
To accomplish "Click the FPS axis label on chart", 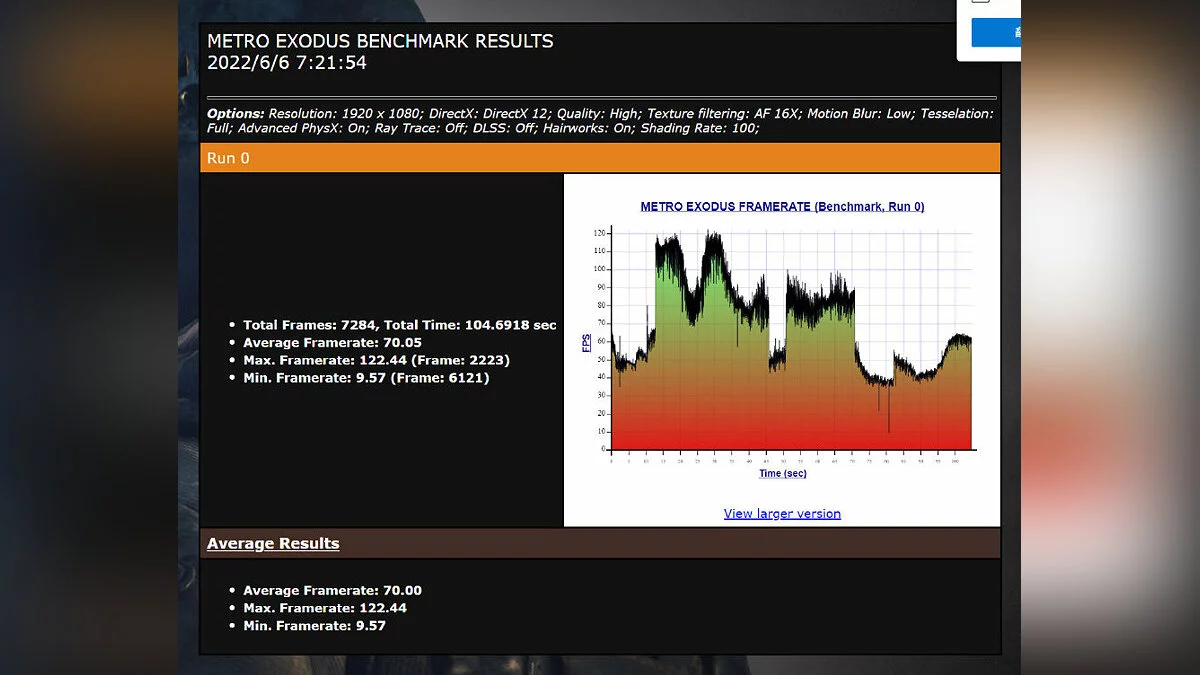I will [586, 343].
